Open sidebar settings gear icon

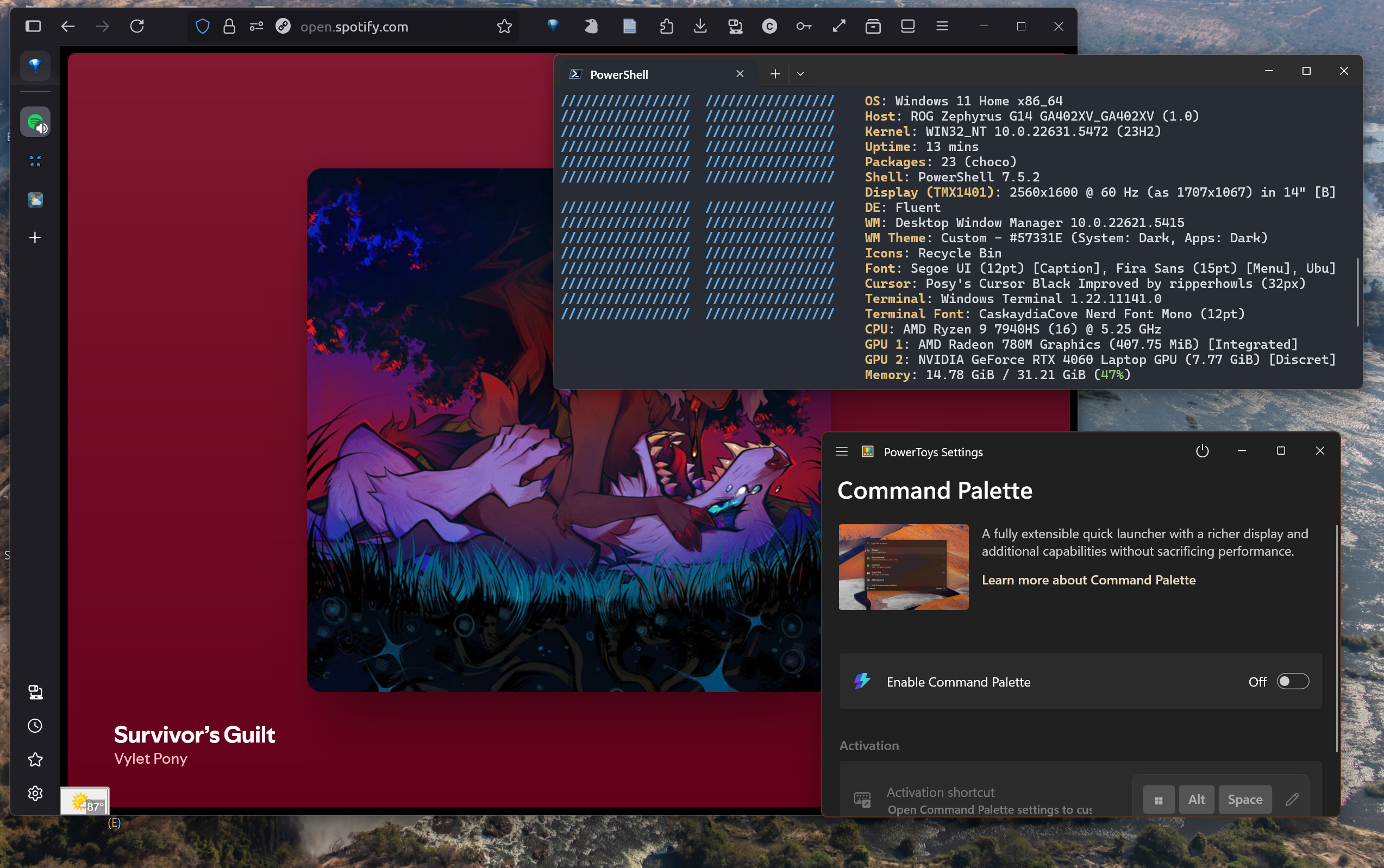click(35, 794)
